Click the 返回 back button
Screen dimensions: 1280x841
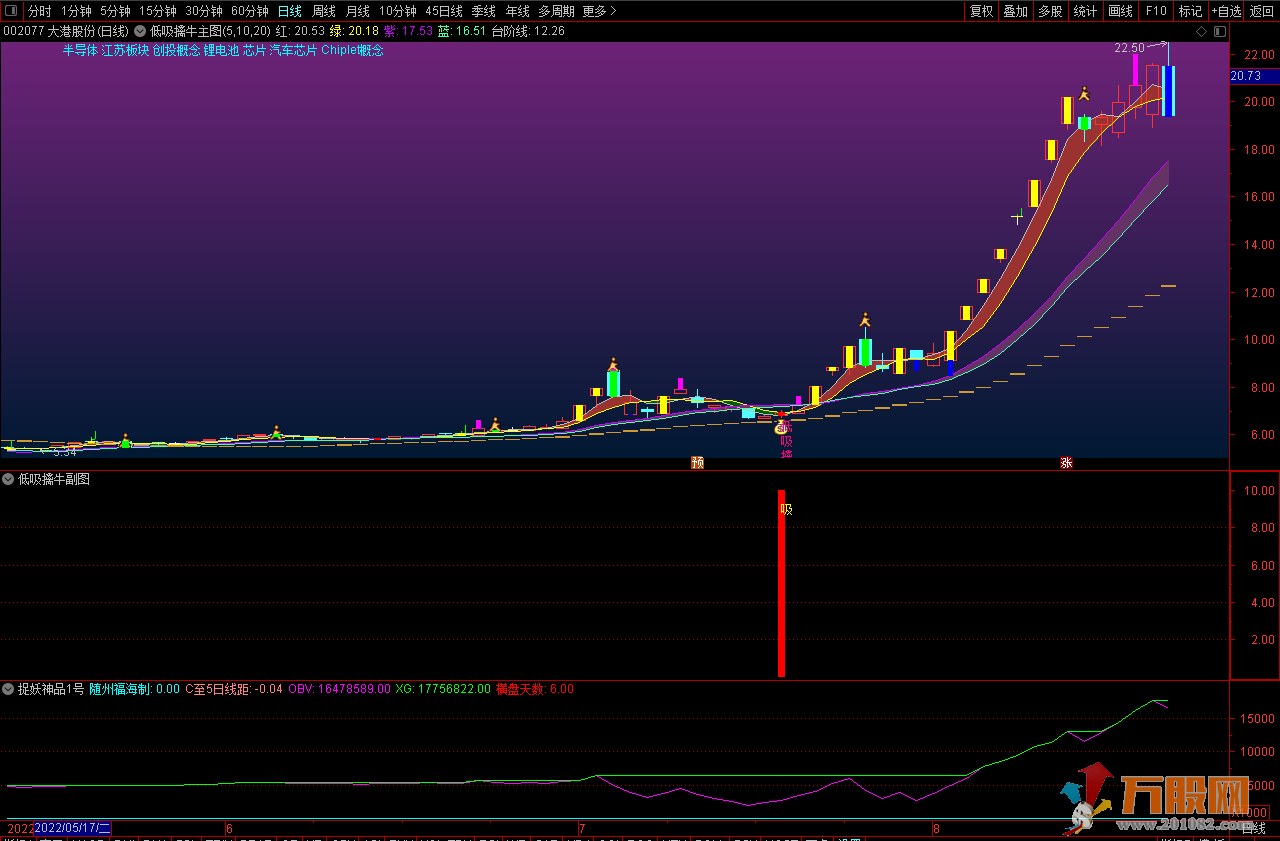point(1262,11)
